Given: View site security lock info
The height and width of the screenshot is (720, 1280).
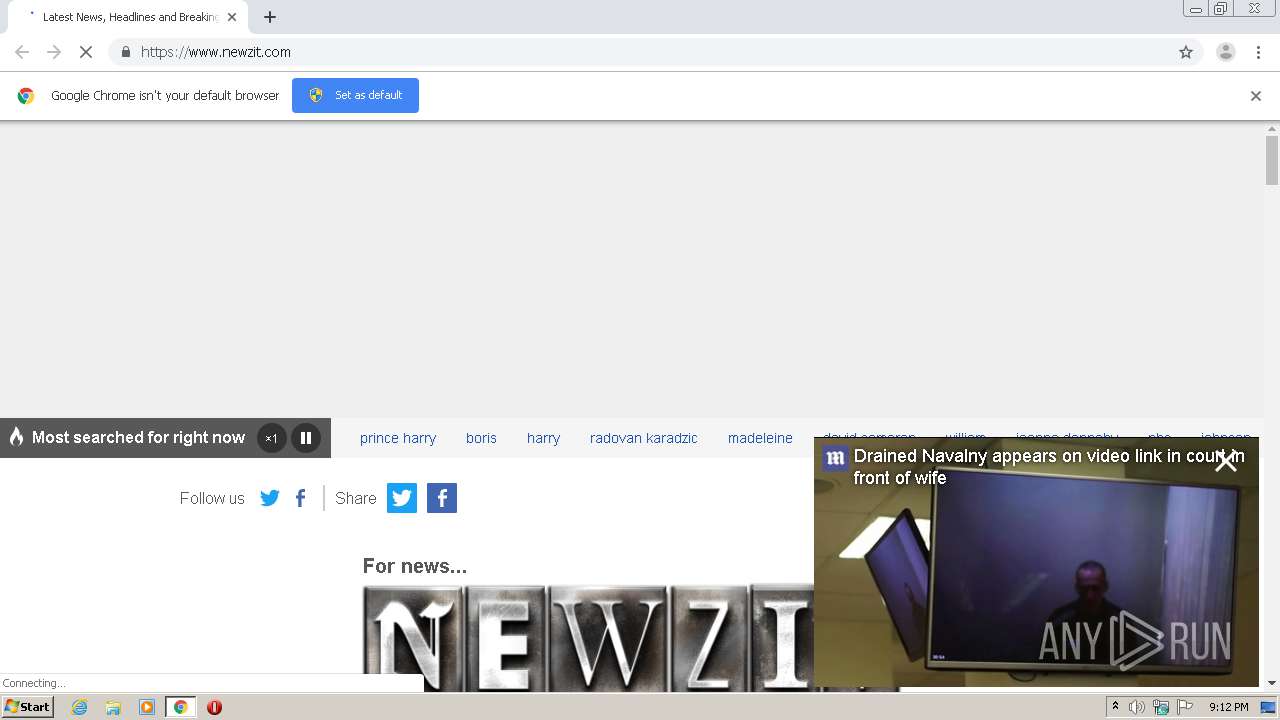Looking at the screenshot, I should pos(125,52).
